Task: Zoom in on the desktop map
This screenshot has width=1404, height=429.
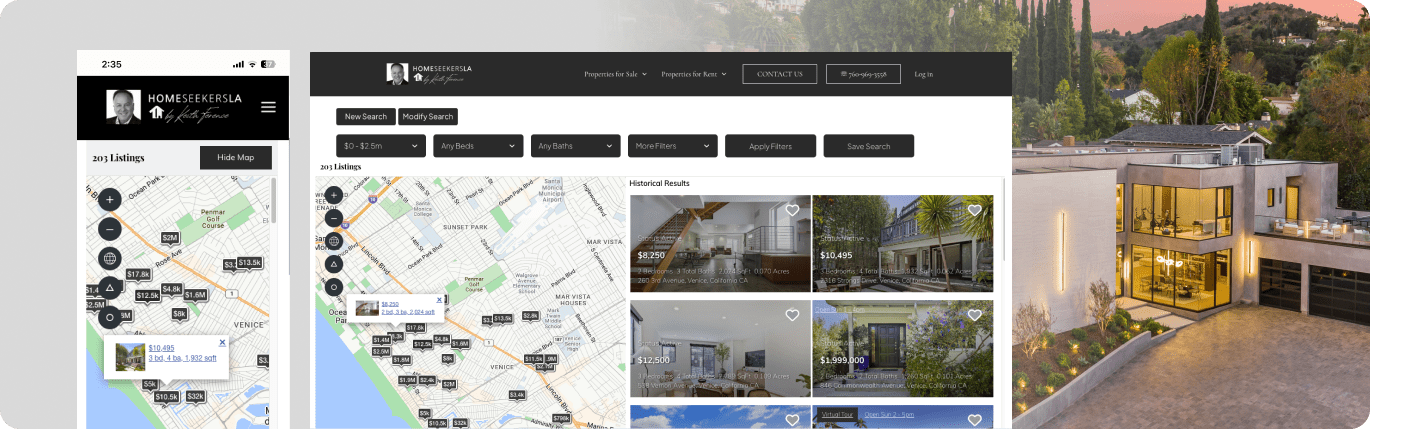Action: pyautogui.click(x=334, y=195)
